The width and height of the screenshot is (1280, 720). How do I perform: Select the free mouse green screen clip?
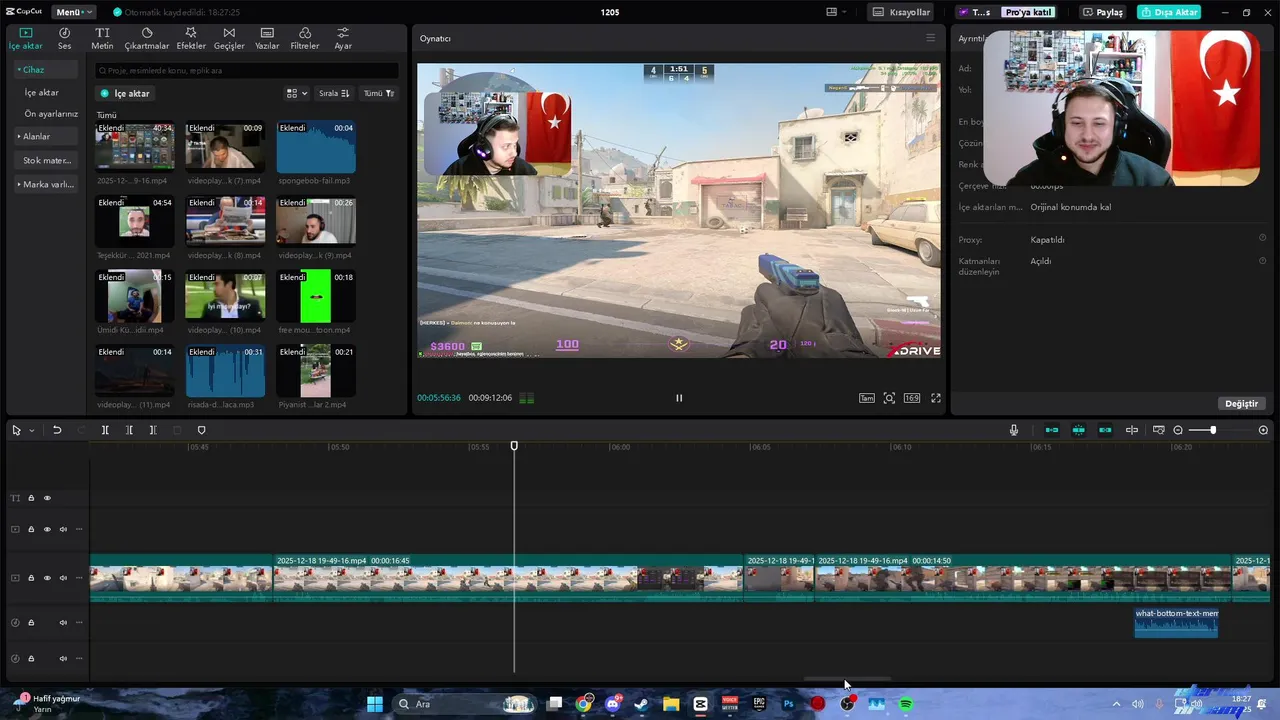[x=316, y=296]
